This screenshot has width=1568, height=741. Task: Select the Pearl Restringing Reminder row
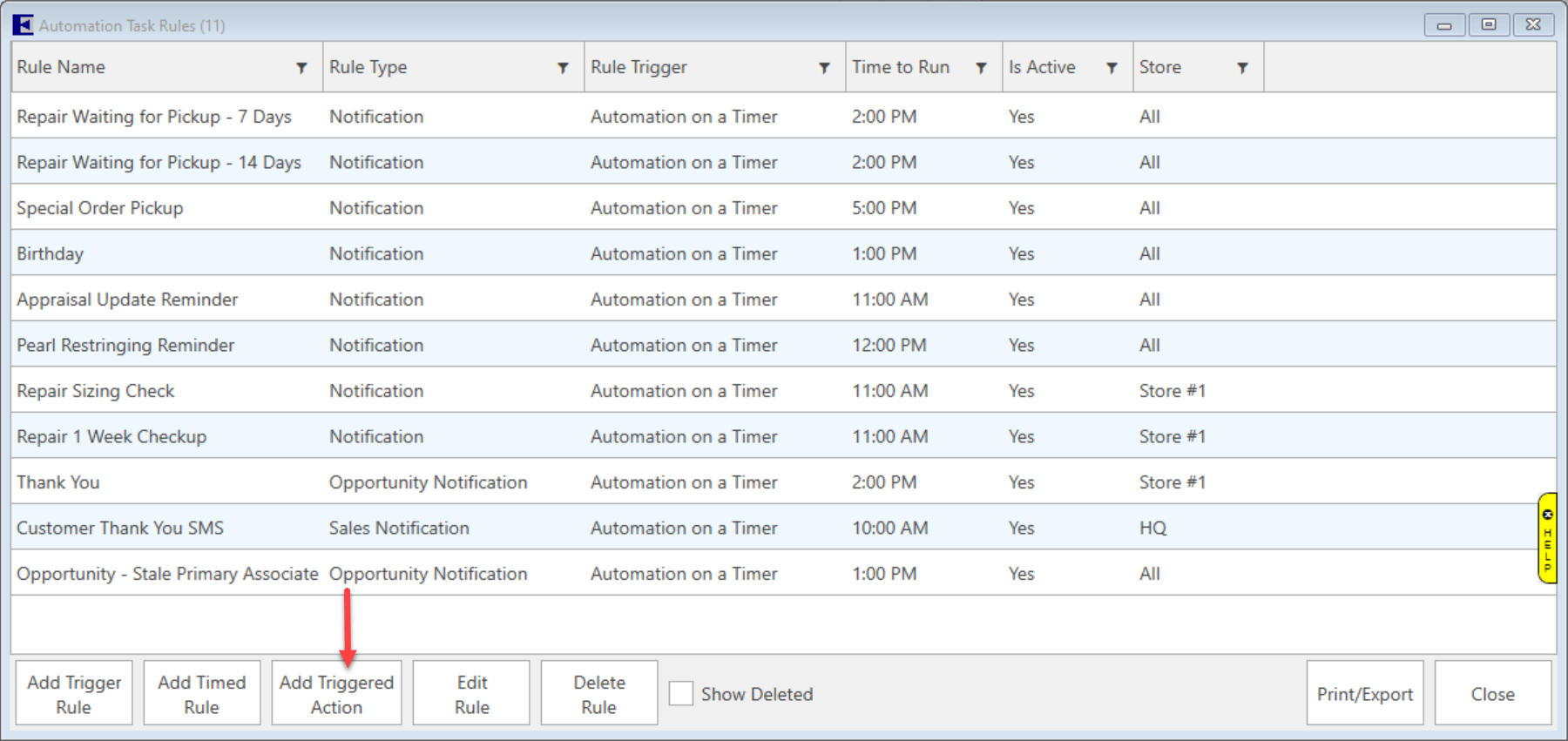pos(125,346)
